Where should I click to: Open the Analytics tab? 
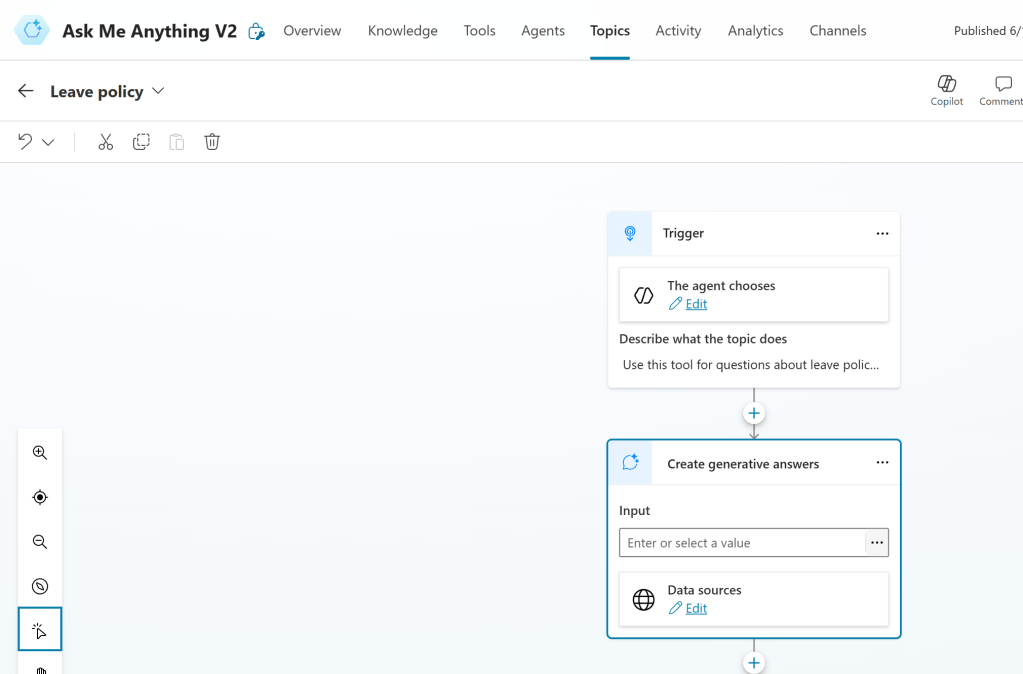pos(755,31)
